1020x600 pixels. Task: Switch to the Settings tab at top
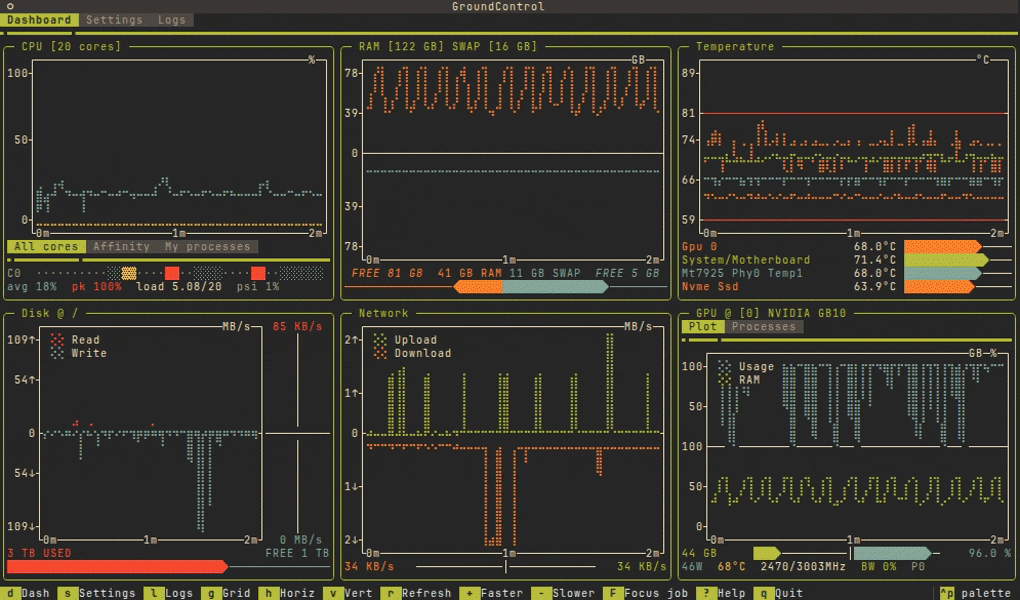(x=114, y=20)
